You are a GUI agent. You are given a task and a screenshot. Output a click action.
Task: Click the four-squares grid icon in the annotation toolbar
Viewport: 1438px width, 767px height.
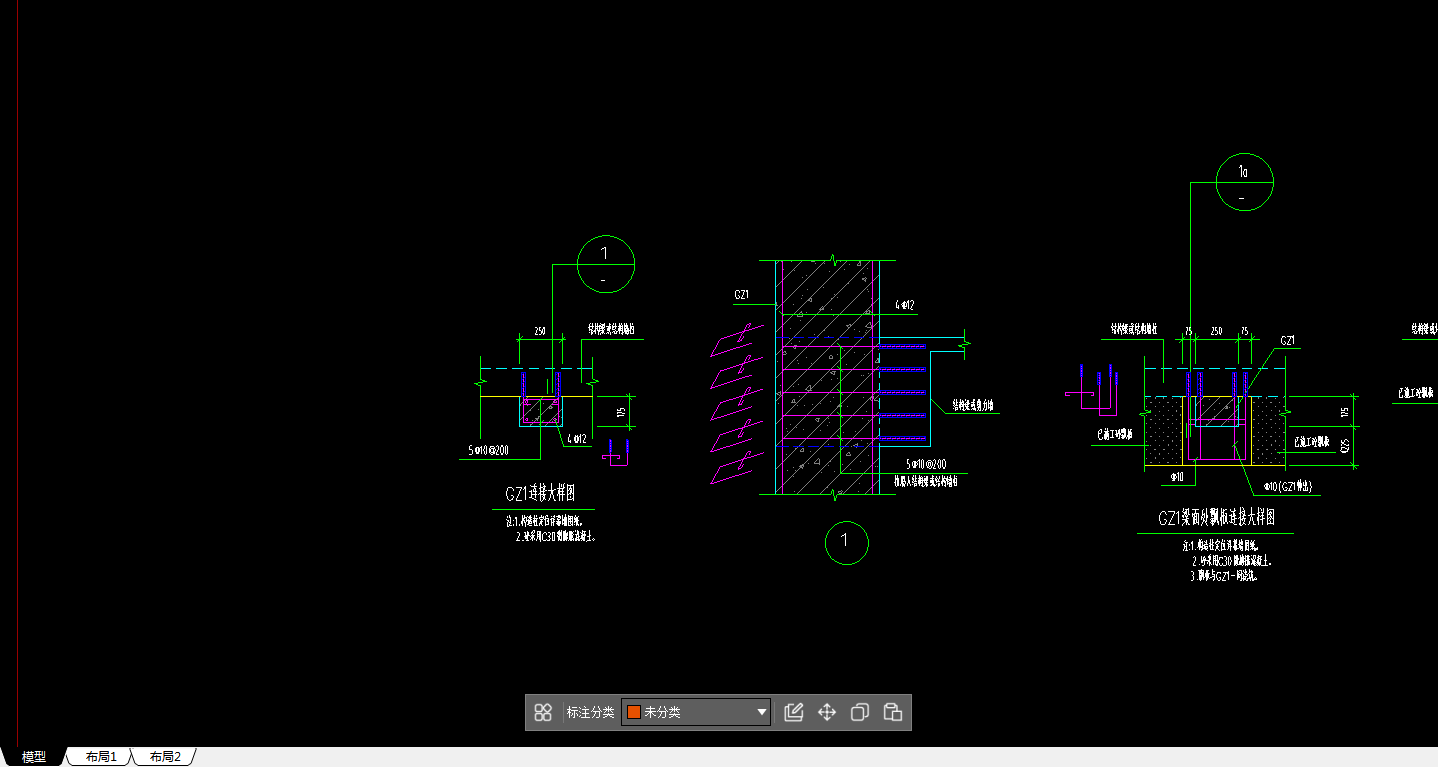pyautogui.click(x=543, y=712)
